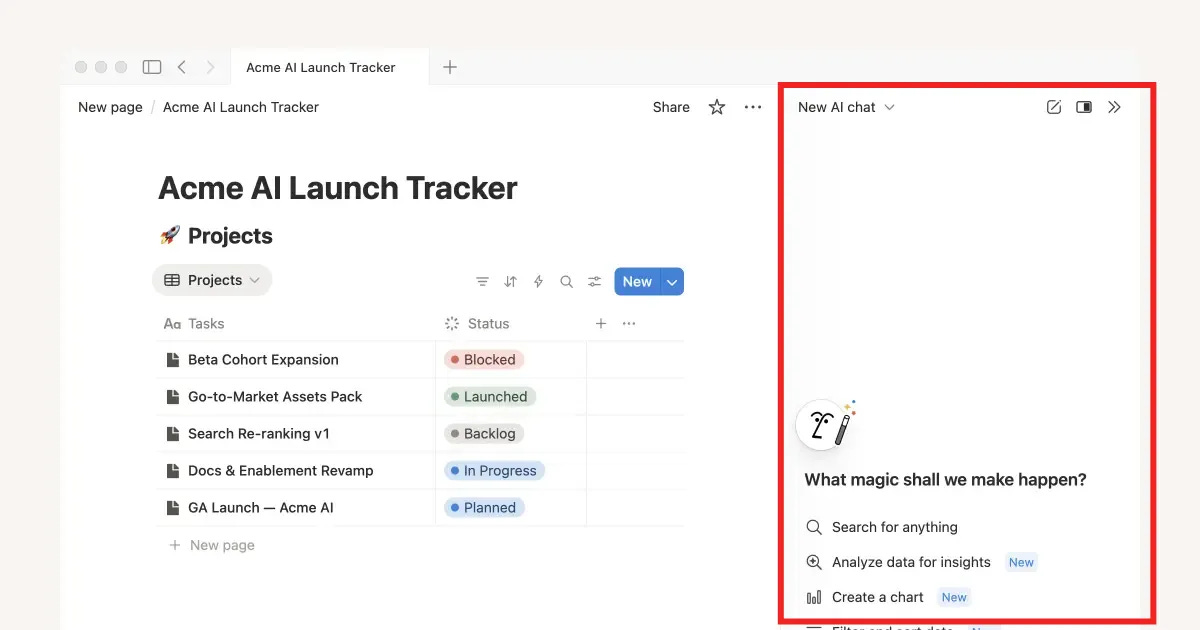Click the Notion AI face avatar
The height and width of the screenshot is (630, 1200).
pyautogui.click(x=820, y=426)
